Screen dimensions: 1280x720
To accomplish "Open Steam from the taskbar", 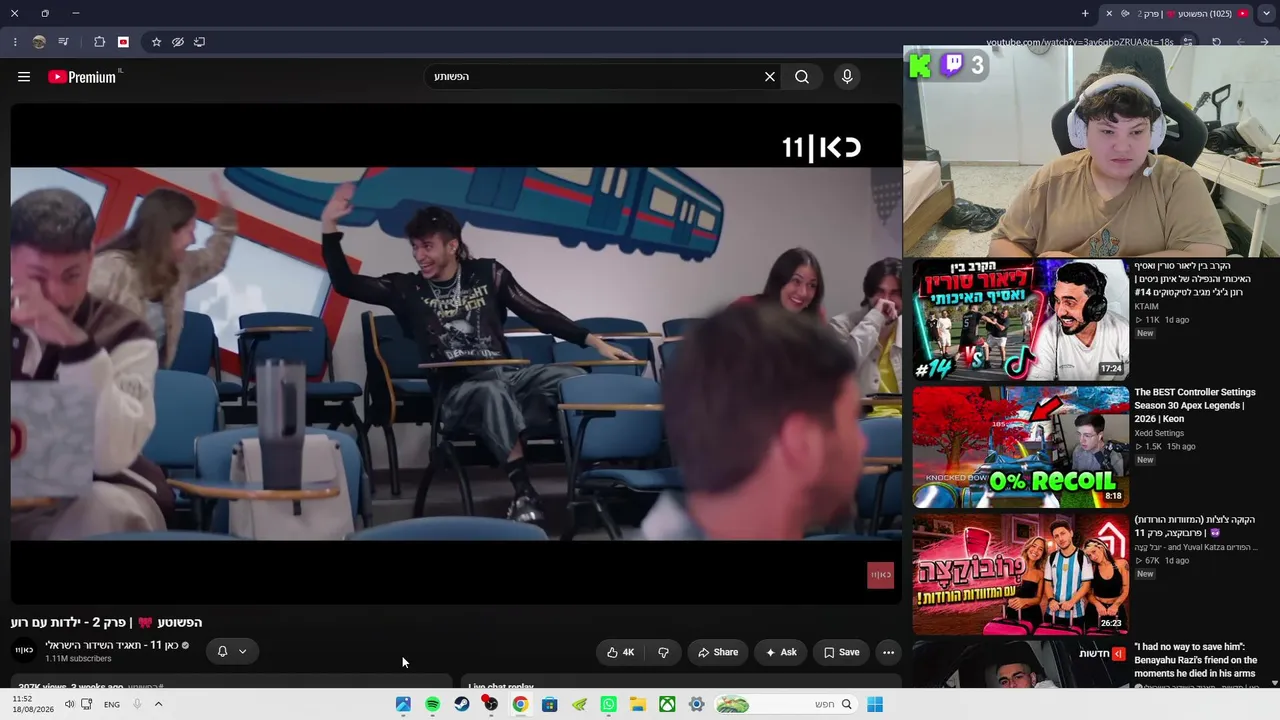I will (461, 704).
